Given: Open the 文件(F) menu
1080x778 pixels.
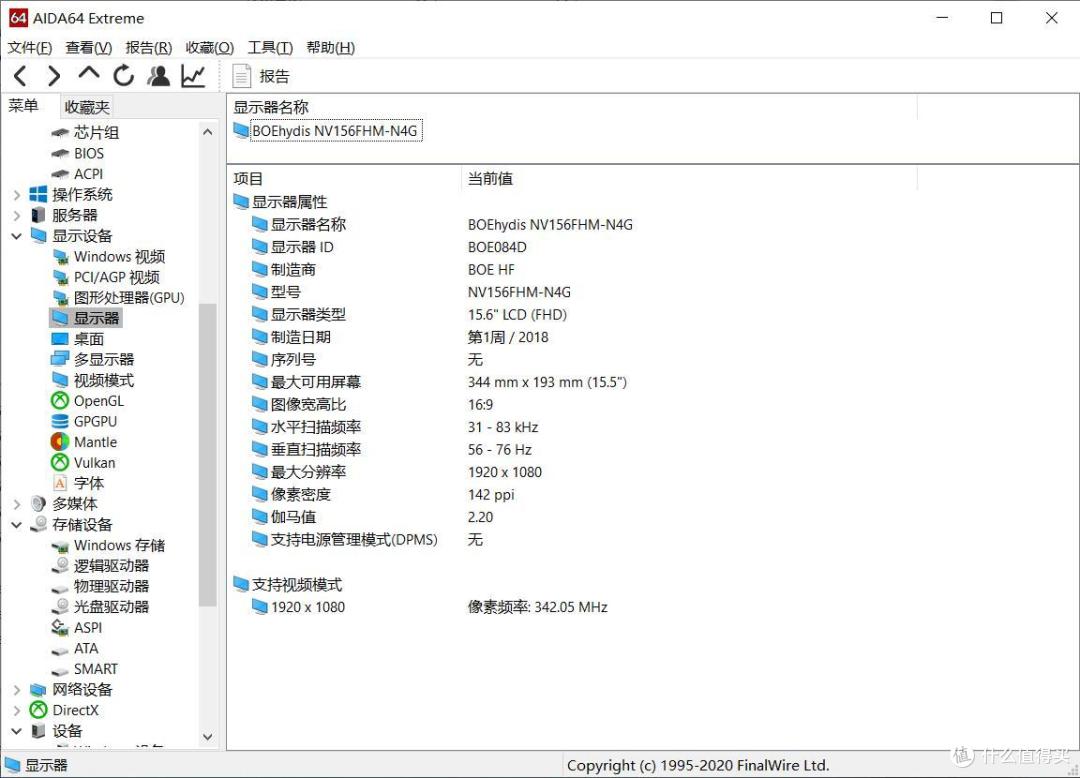Looking at the screenshot, I should 30,48.
